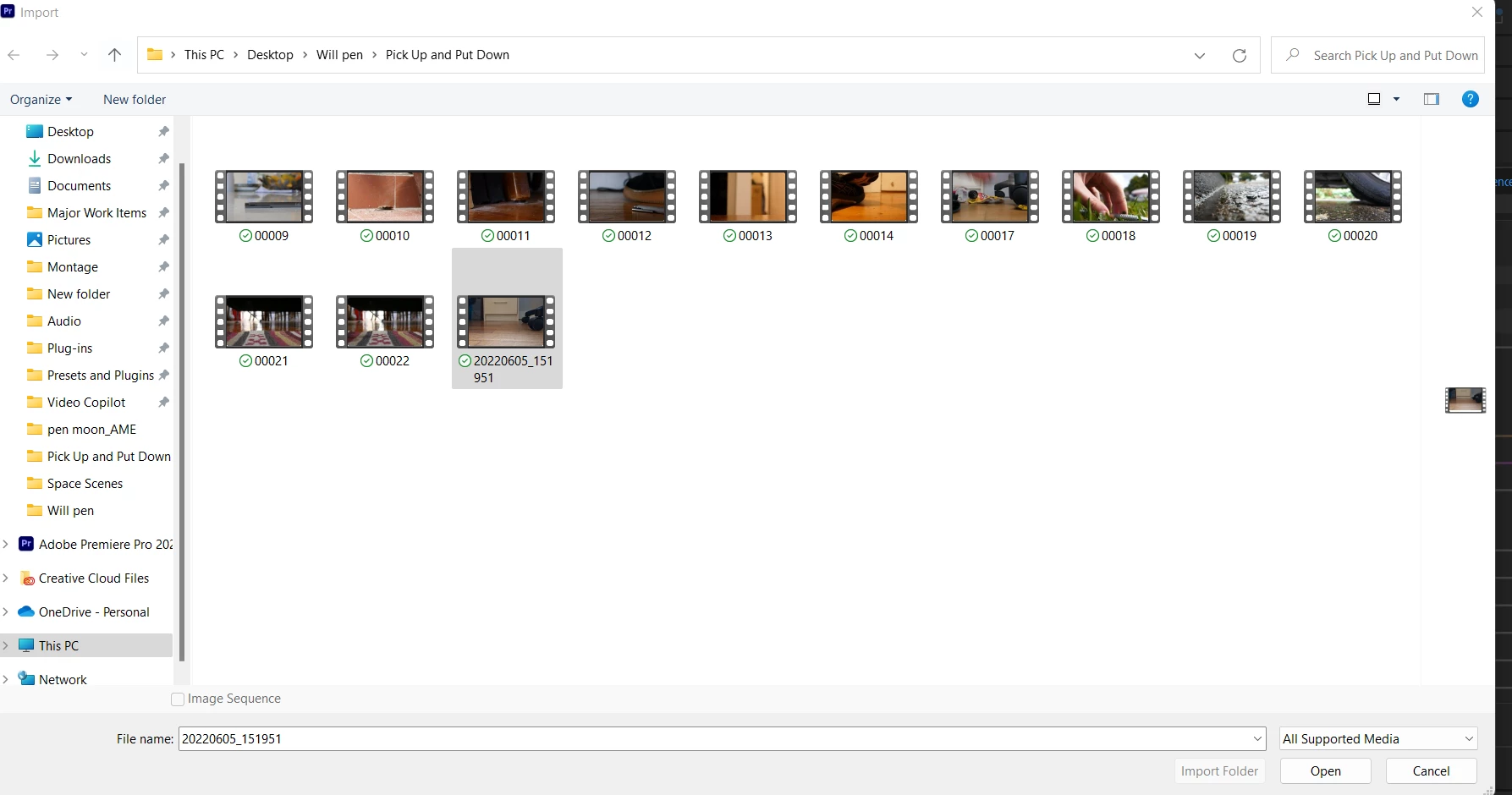Click Desktop in the address breadcrumb

(x=270, y=55)
